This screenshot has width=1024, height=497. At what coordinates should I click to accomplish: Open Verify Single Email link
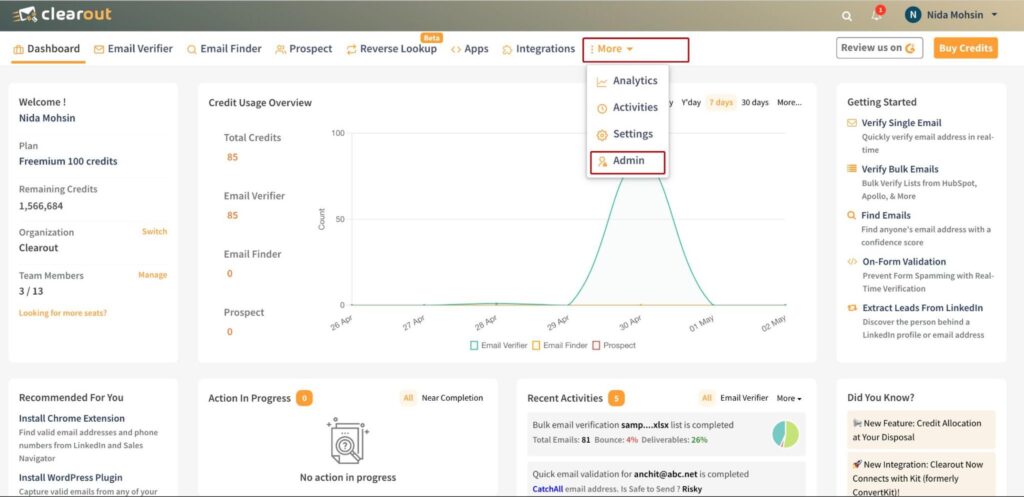tap(901, 123)
